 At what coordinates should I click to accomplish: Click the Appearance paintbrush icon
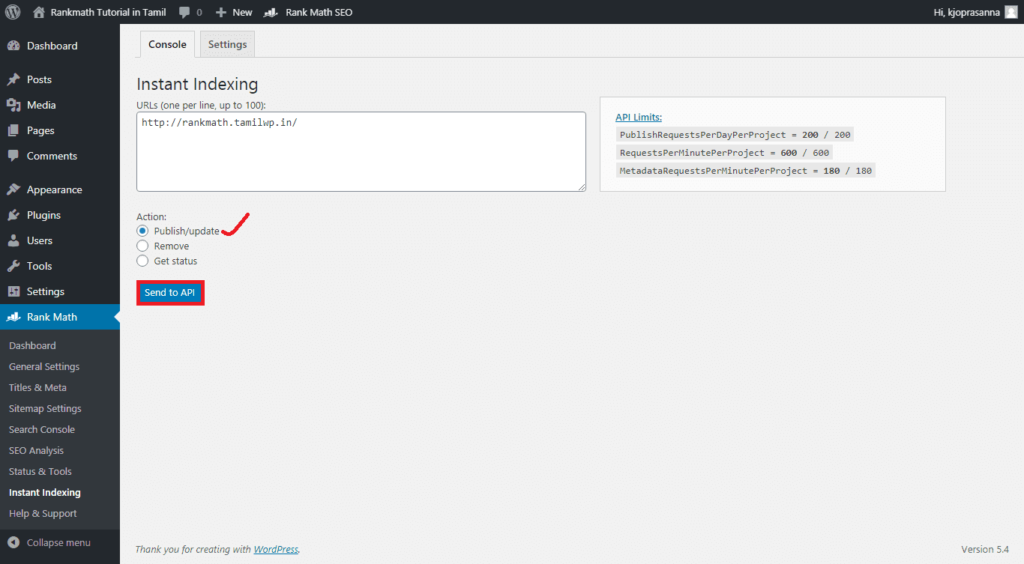[13, 189]
